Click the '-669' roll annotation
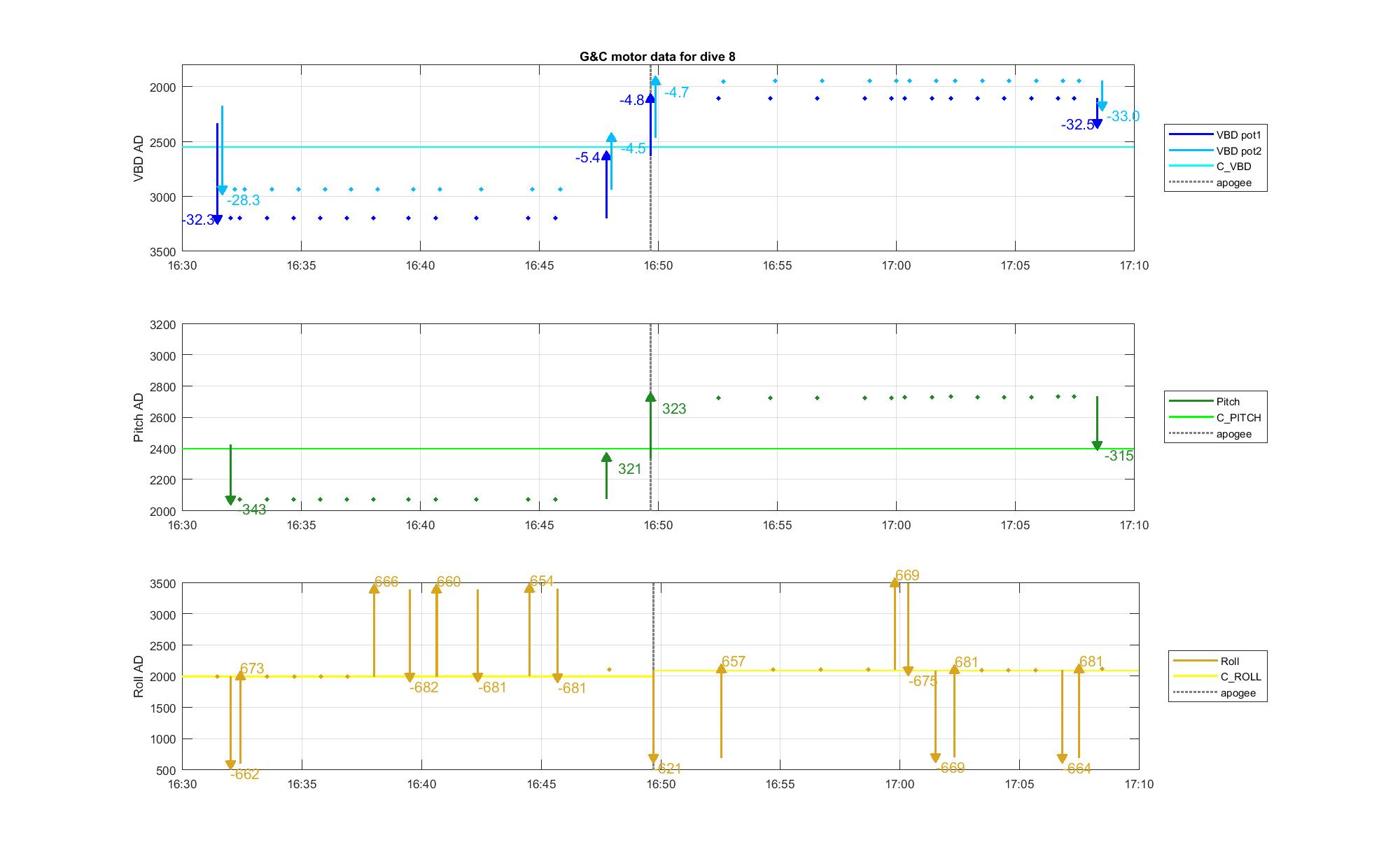Image resolution: width=1400 pixels, height=866 pixels. point(950,768)
